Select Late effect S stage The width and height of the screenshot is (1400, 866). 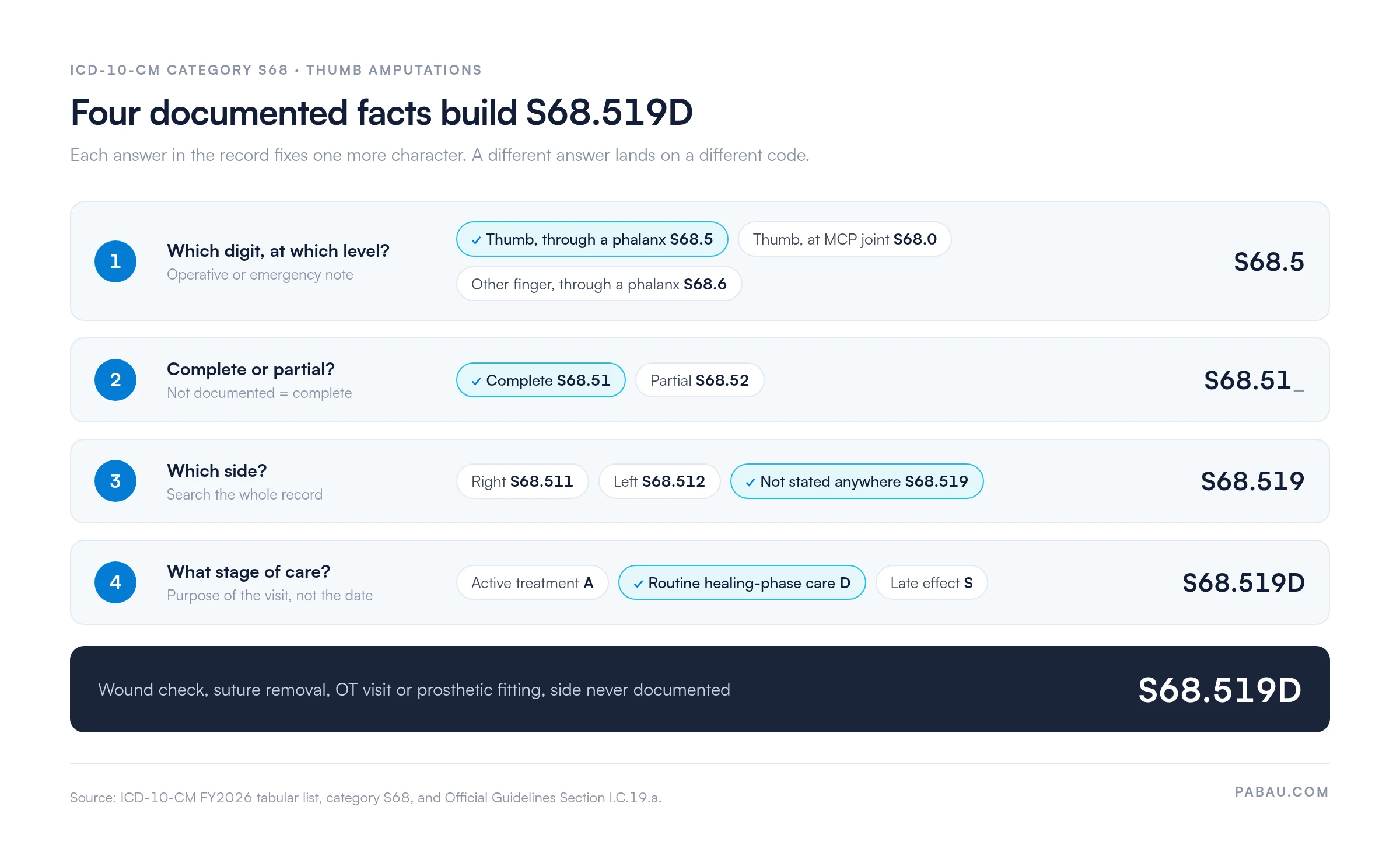(932, 583)
